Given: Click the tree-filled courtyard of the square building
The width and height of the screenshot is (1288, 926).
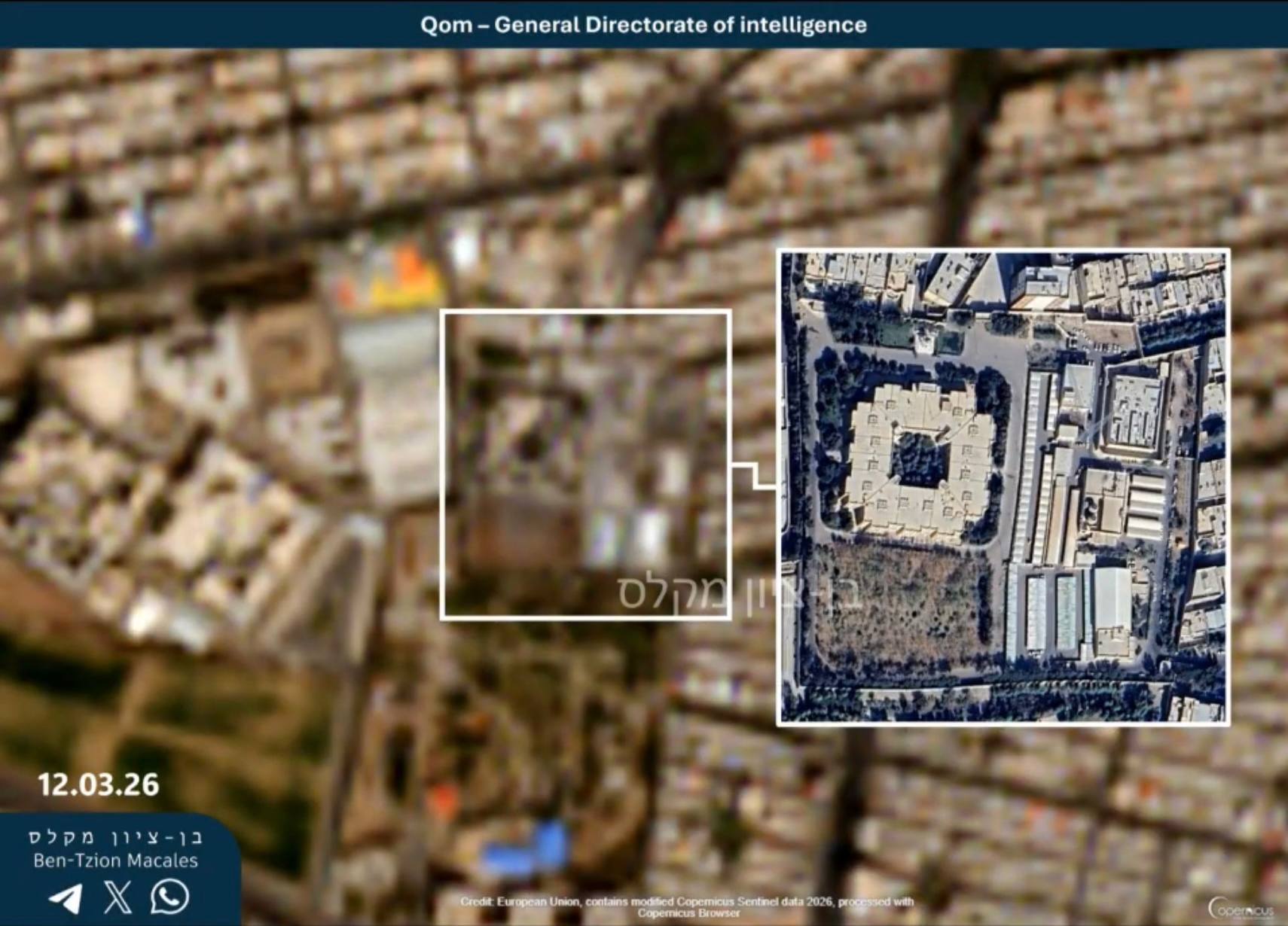Looking at the screenshot, I should click(x=918, y=458).
